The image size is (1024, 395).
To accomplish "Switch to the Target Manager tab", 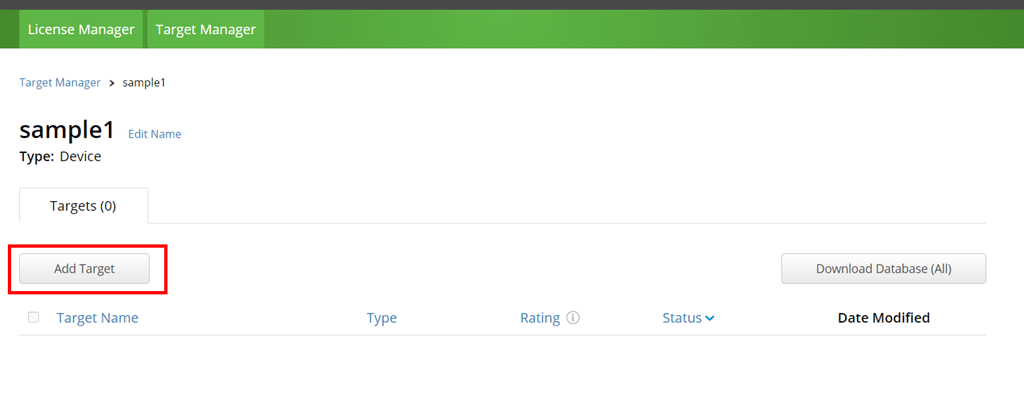I will [x=206, y=29].
